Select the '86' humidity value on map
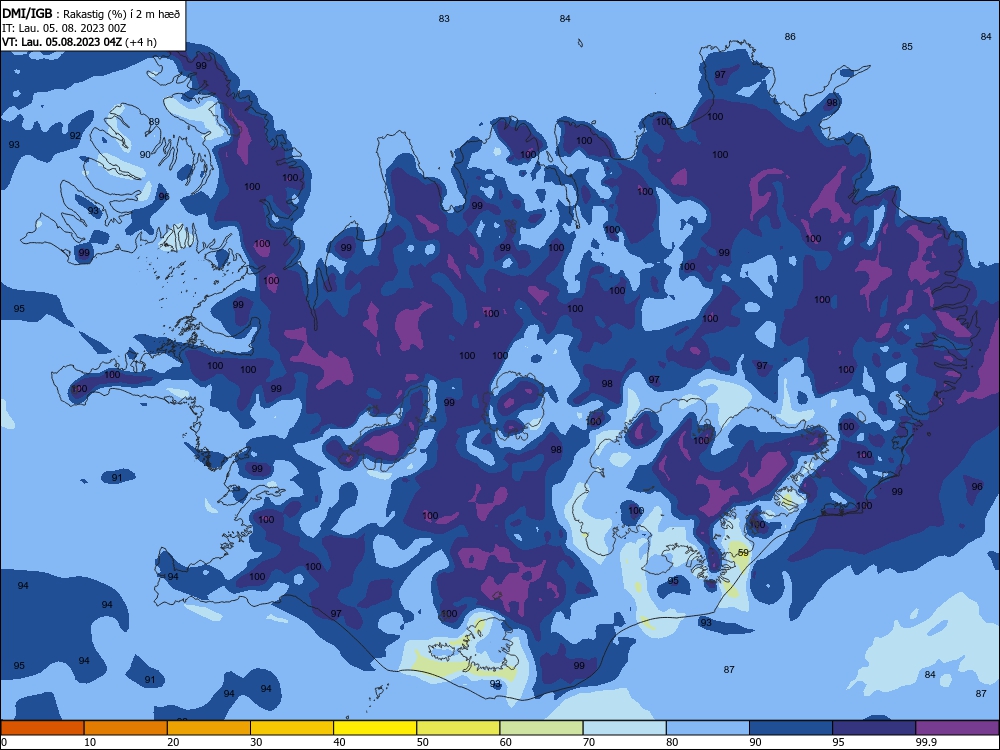 [x=790, y=36]
